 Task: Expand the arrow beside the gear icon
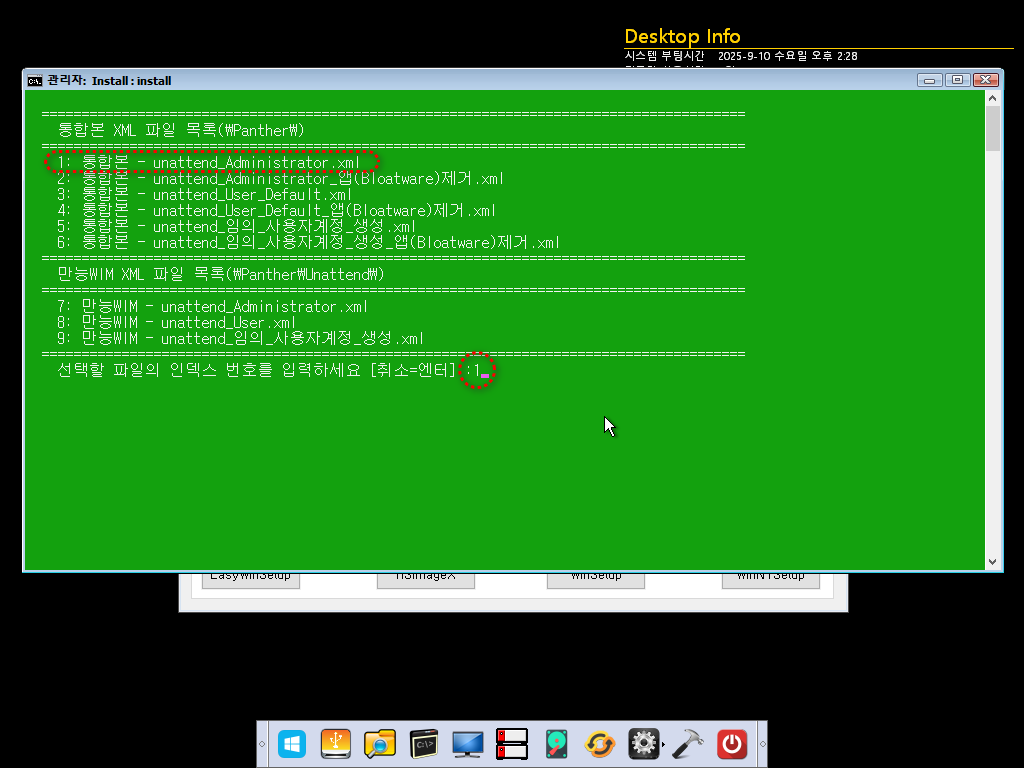[664, 744]
